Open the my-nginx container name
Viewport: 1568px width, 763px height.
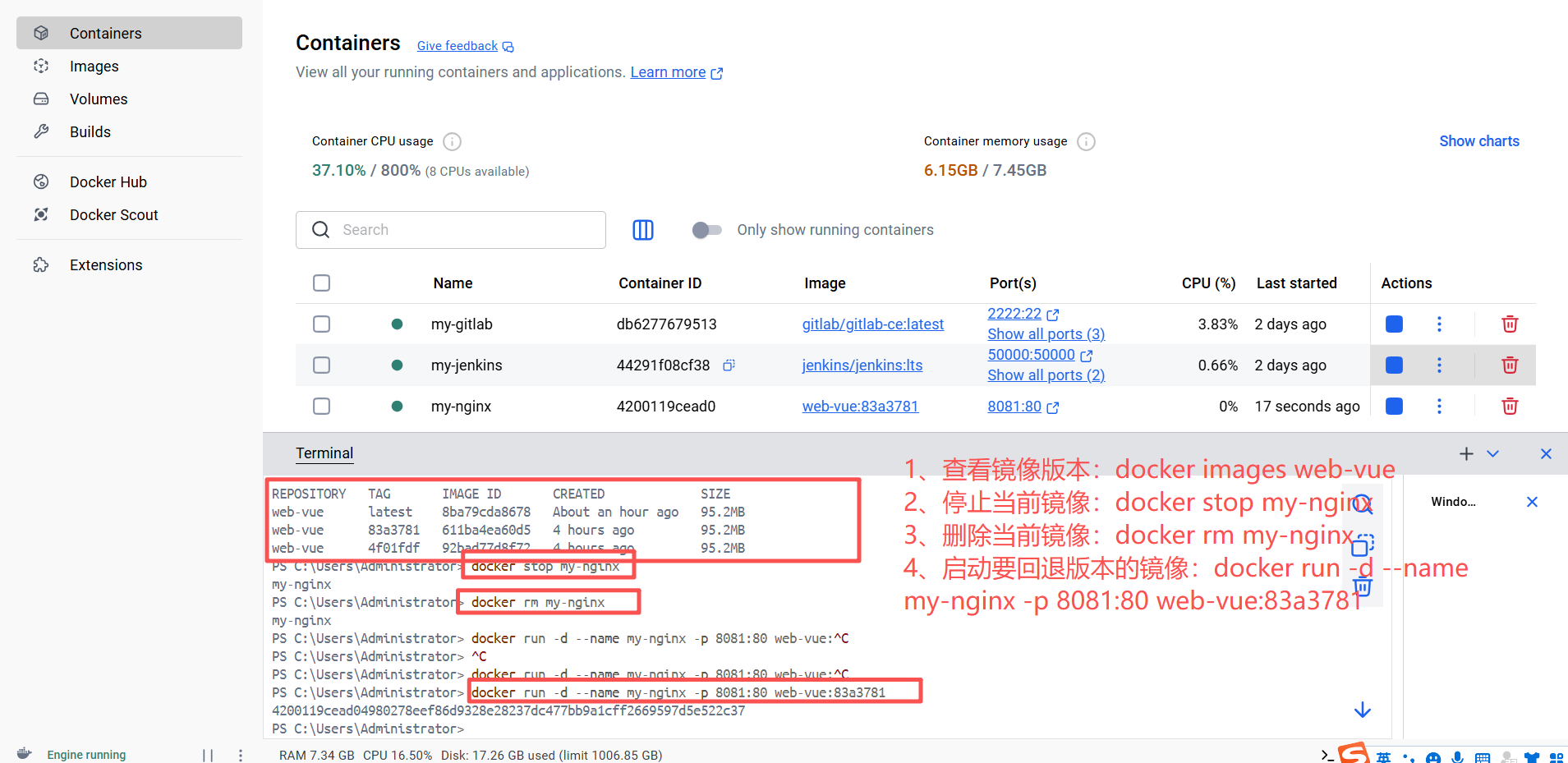coord(461,407)
